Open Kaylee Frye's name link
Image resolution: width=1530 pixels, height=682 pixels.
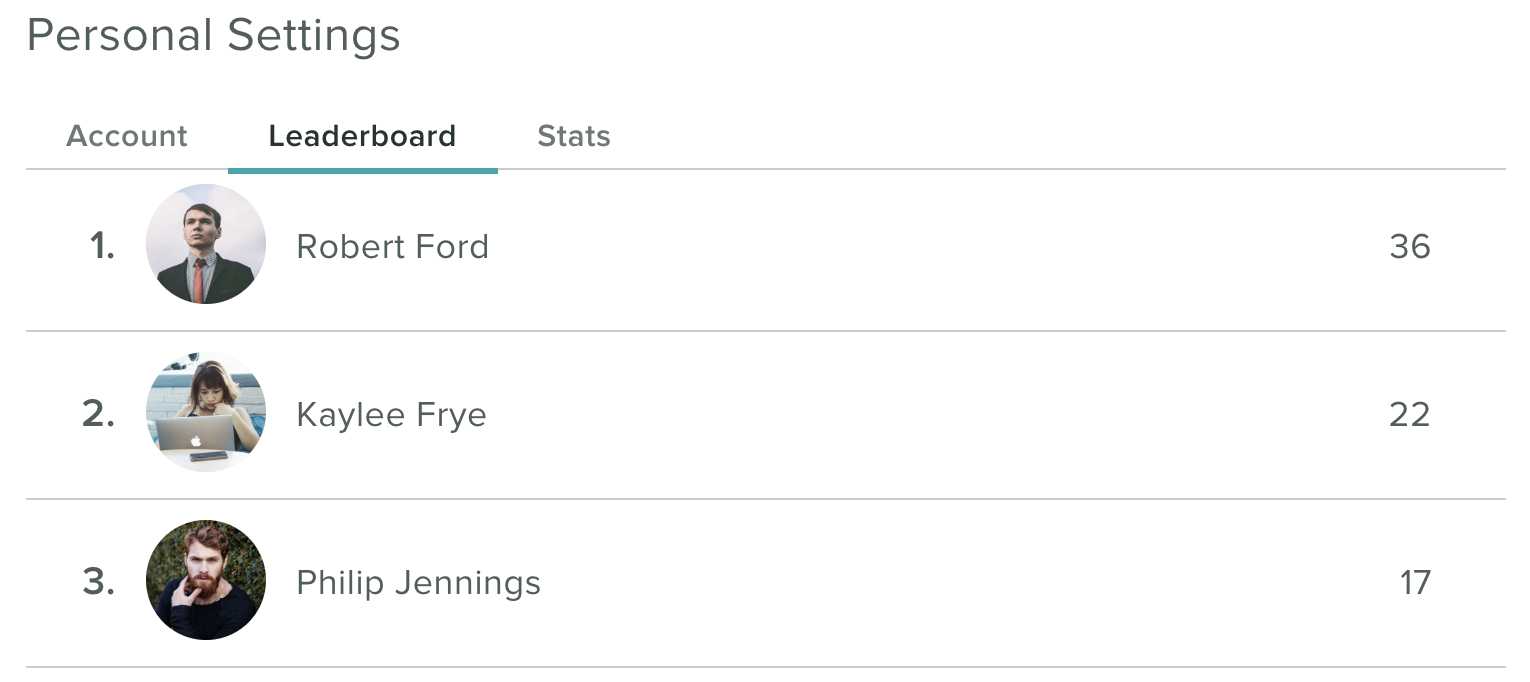click(392, 415)
